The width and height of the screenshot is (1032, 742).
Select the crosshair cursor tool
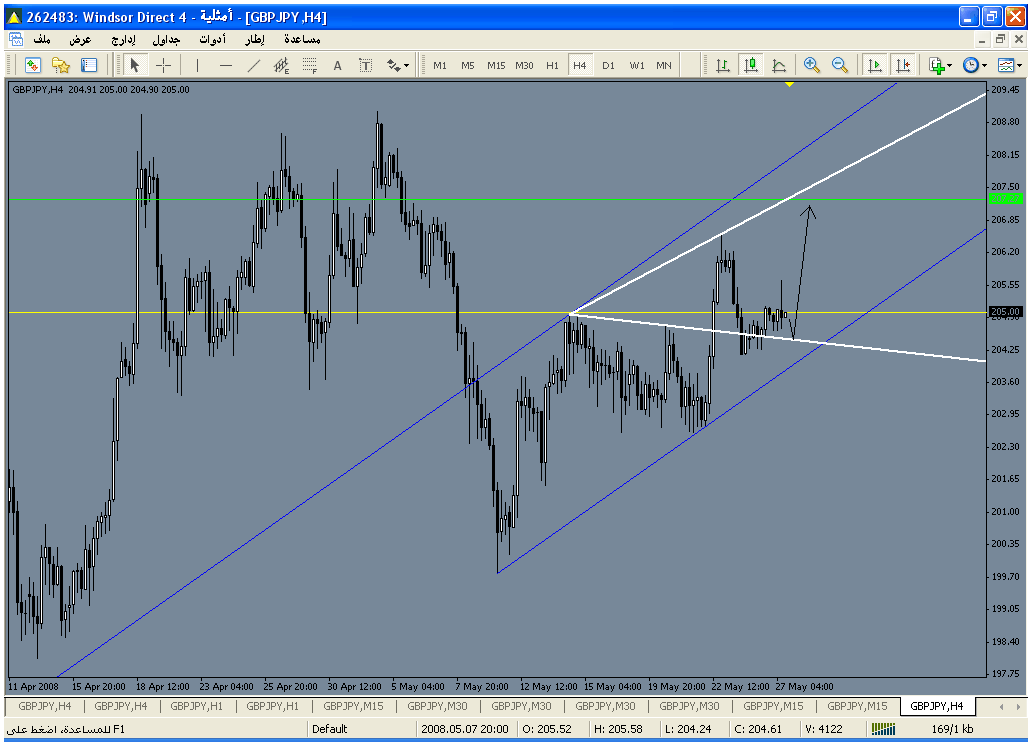point(163,65)
